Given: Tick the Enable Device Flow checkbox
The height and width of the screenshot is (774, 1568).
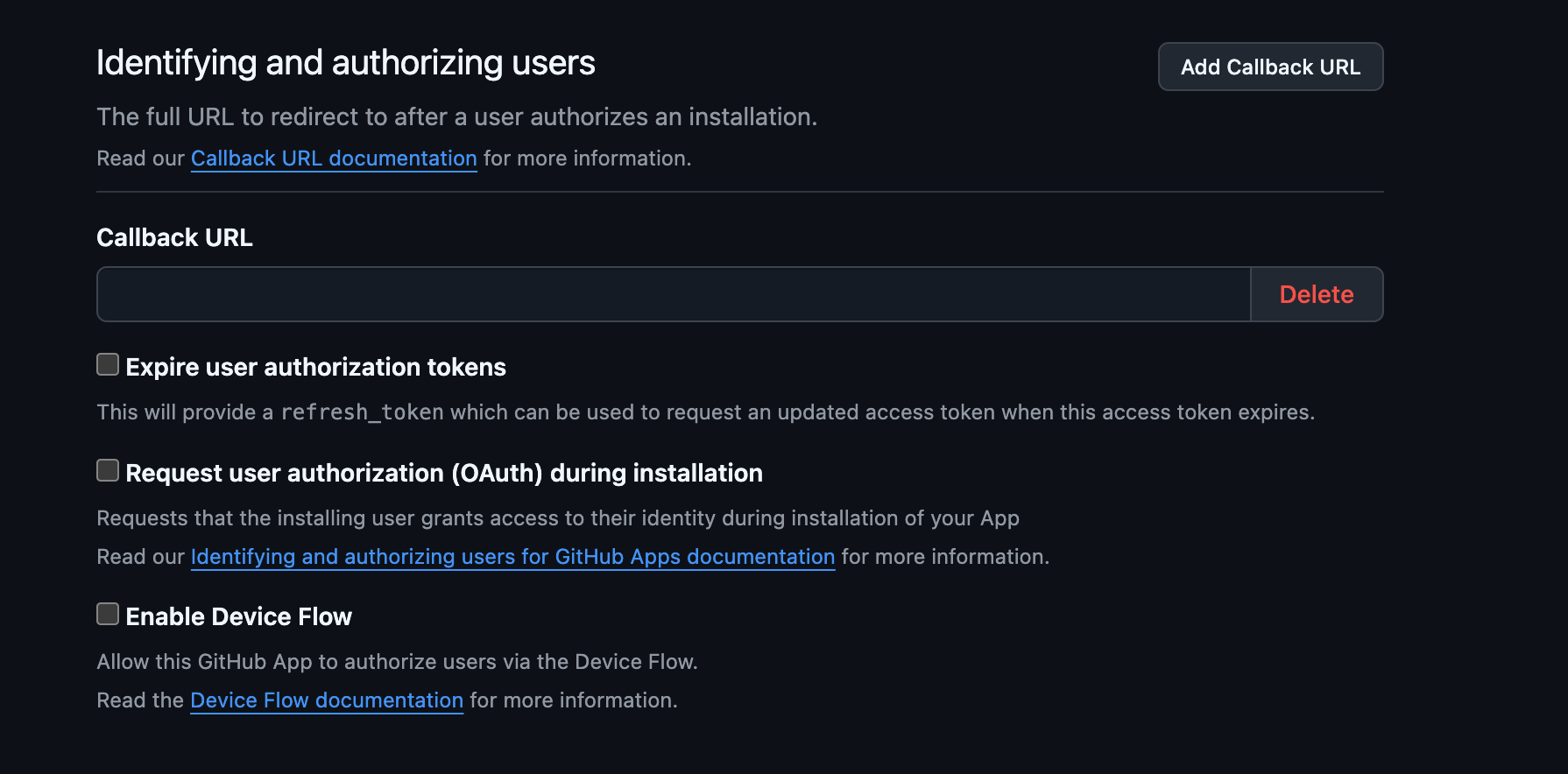Looking at the screenshot, I should pyautogui.click(x=108, y=614).
